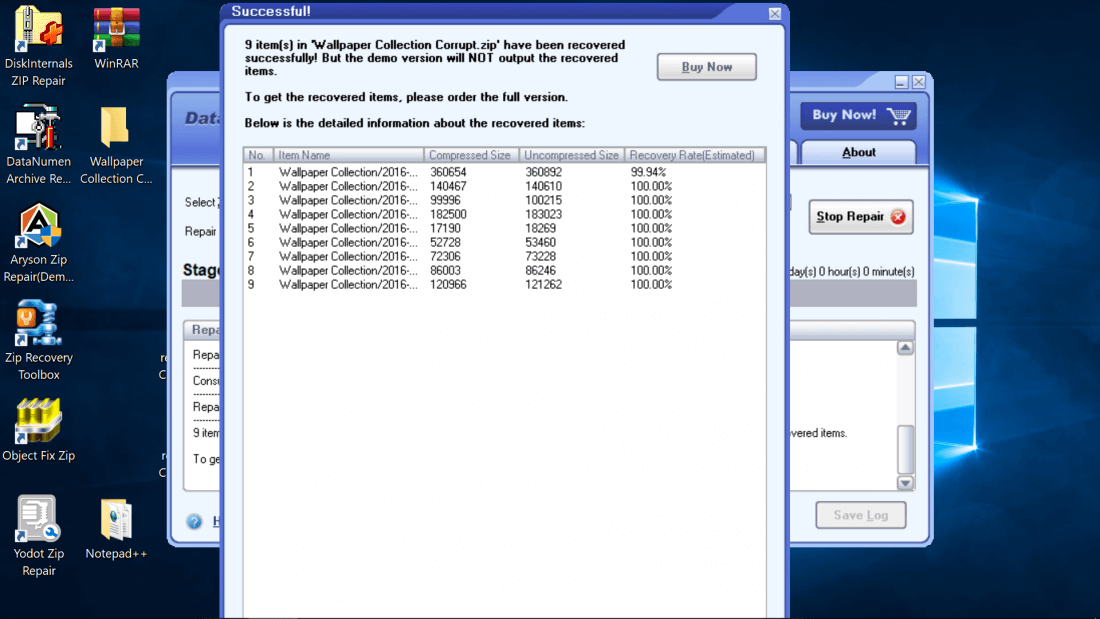
Task: Open Notepad++ from the desktop
Action: (116, 521)
